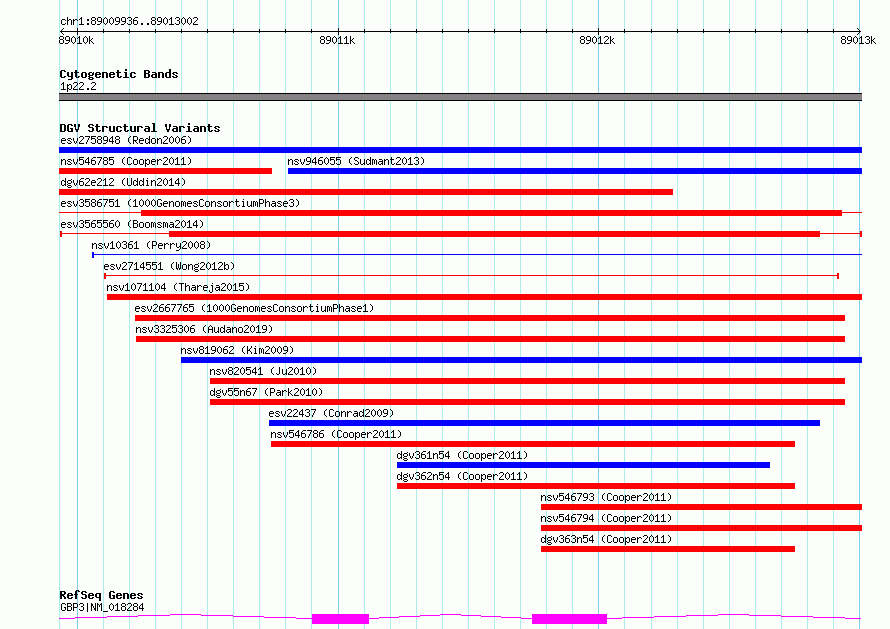
Task: Open the nsv946055 (Sudmant2013) variant label
Action: point(356,161)
